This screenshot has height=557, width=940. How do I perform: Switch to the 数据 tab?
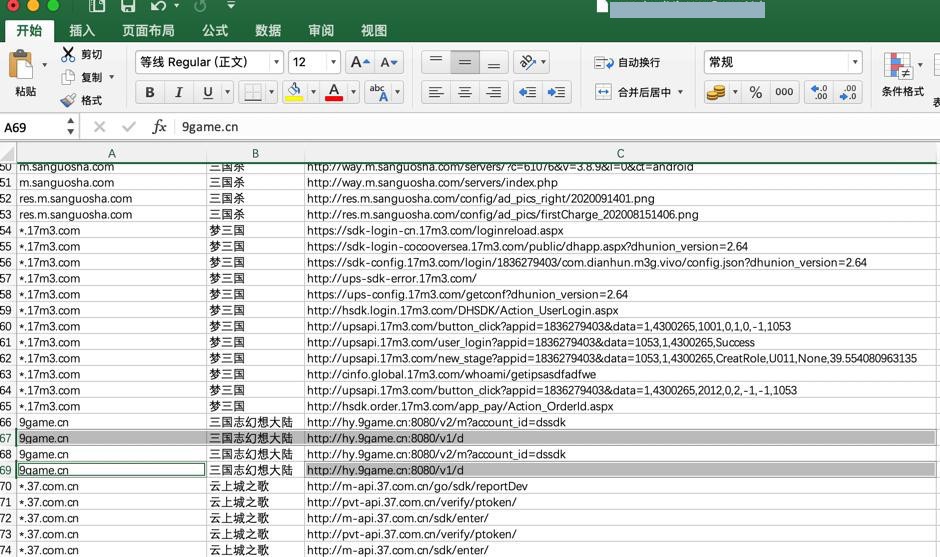pyautogui.click(x=268, y=31)
